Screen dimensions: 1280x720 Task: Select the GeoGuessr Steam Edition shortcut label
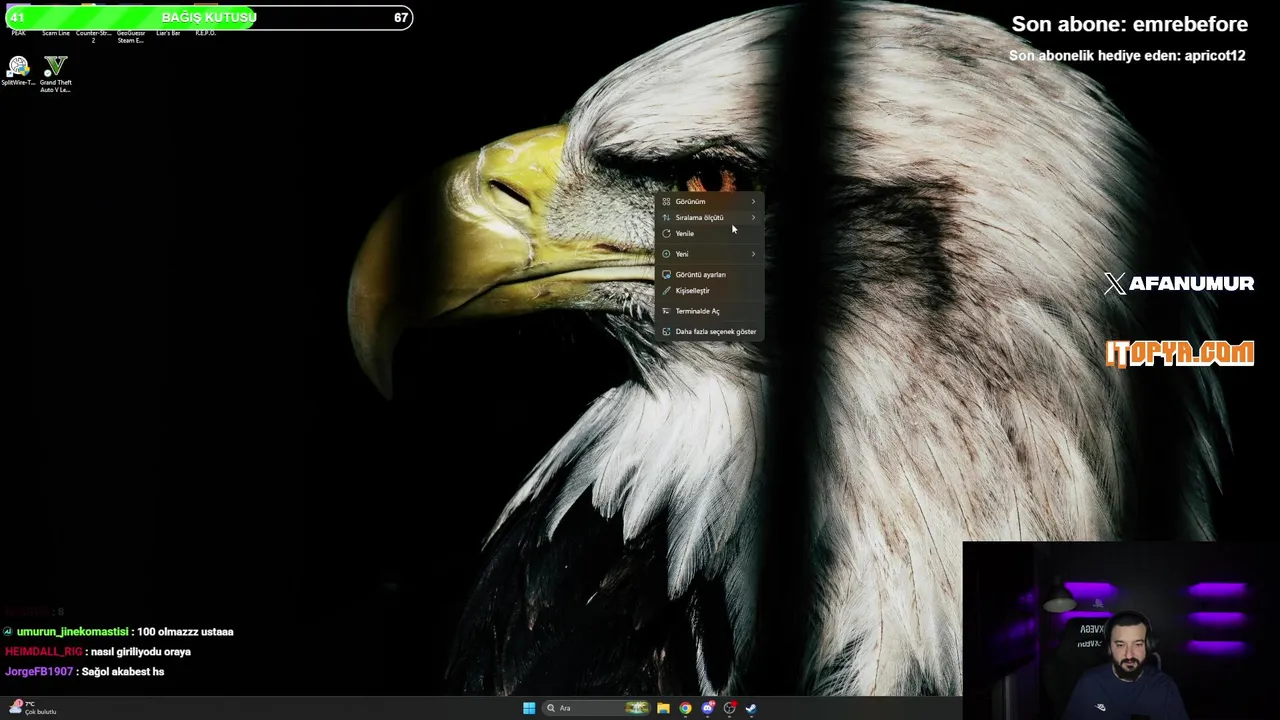pos(131,36)
